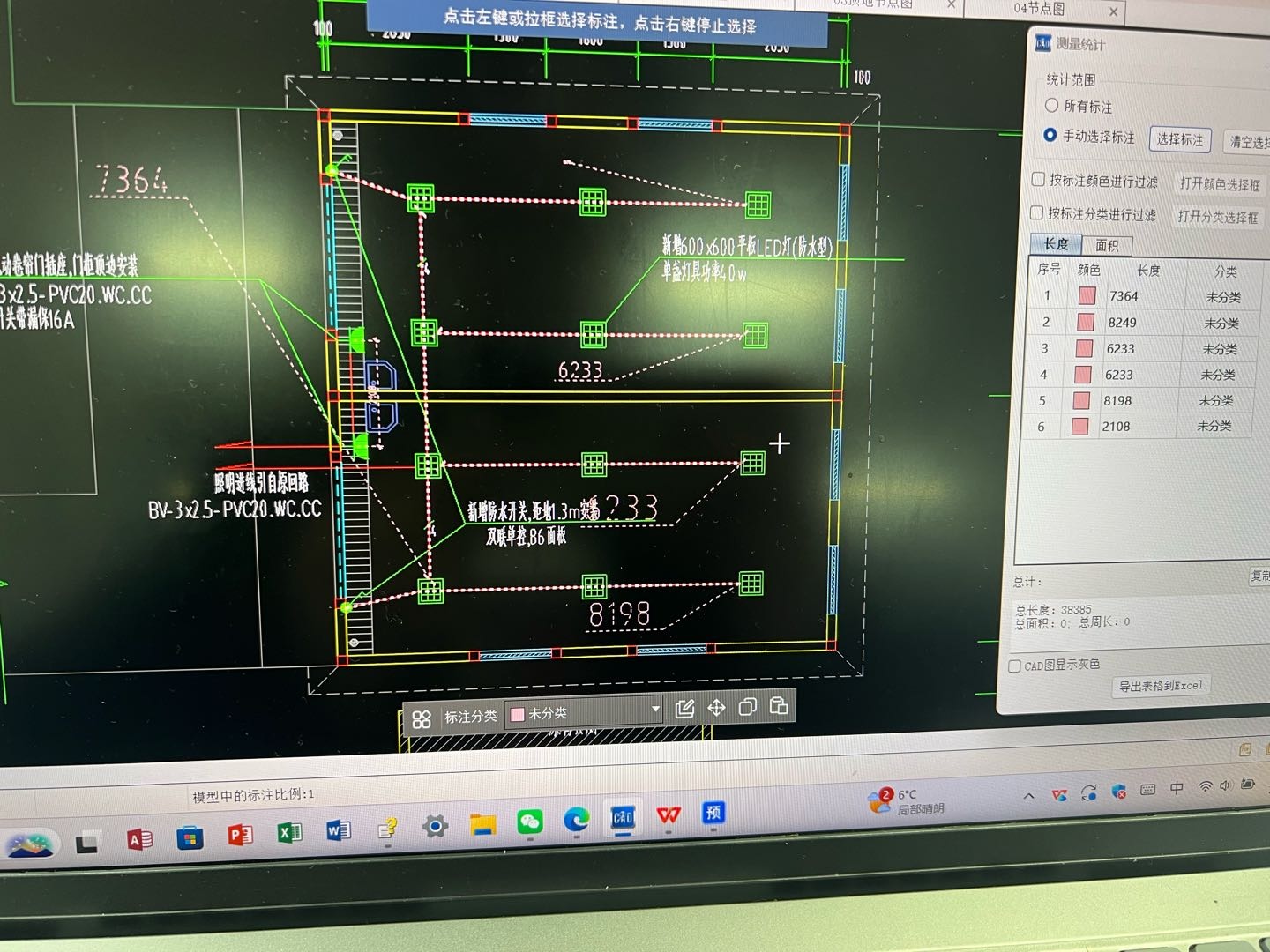This screenshot has width=1270, height=952.
Task: Click 打开分类选择框 button
Action: pyautogui.click(x=1218, y=216)
